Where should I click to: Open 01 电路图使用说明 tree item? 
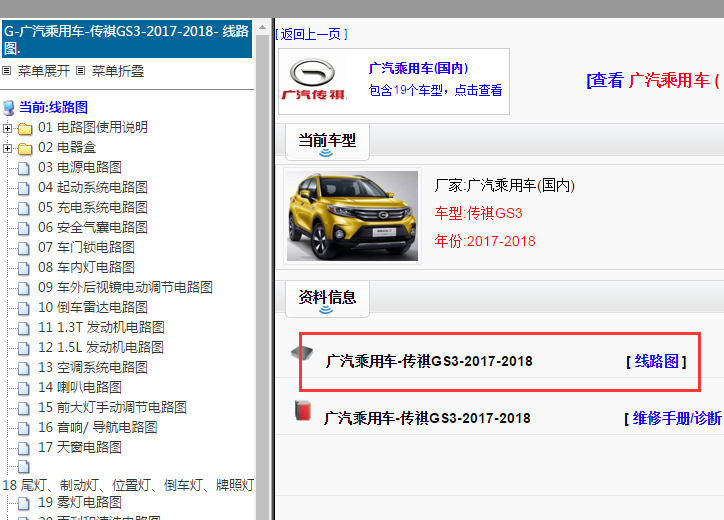(x=92, y=127)
